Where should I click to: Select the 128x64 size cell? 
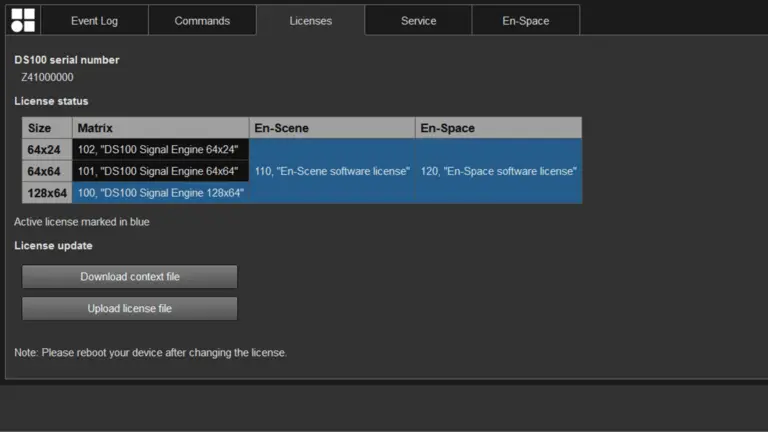(47, 192)
